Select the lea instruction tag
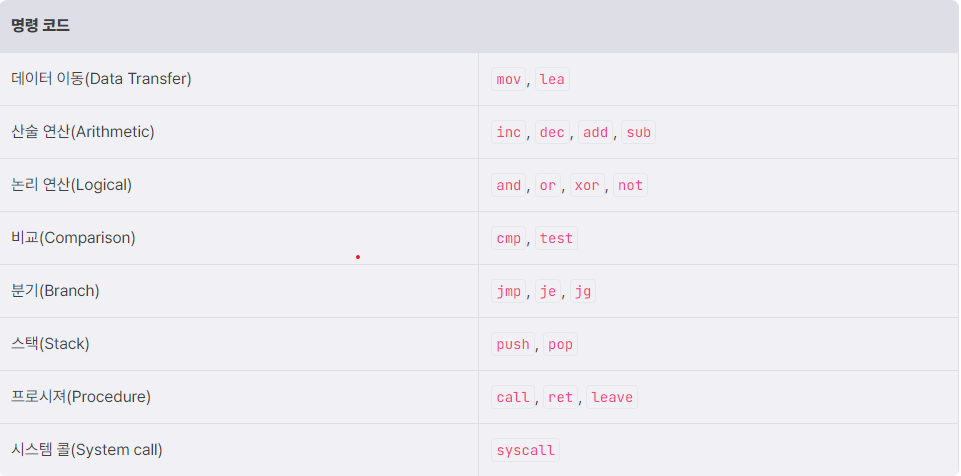 [x=552, y=79]
